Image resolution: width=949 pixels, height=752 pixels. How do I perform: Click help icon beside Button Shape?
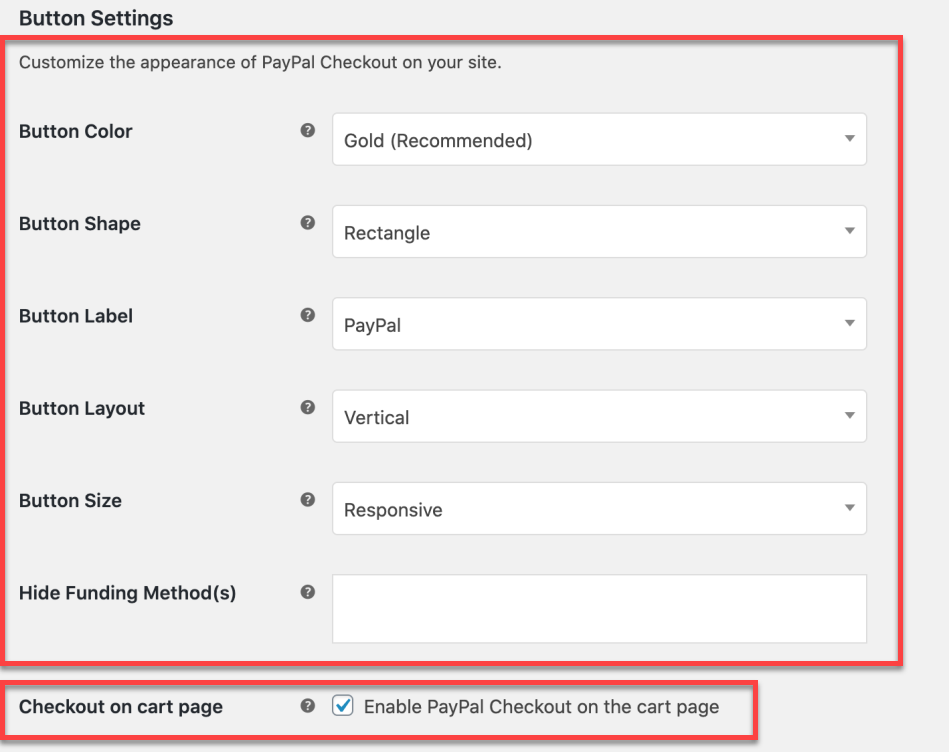pyautogui.click(x=307, y=223)
